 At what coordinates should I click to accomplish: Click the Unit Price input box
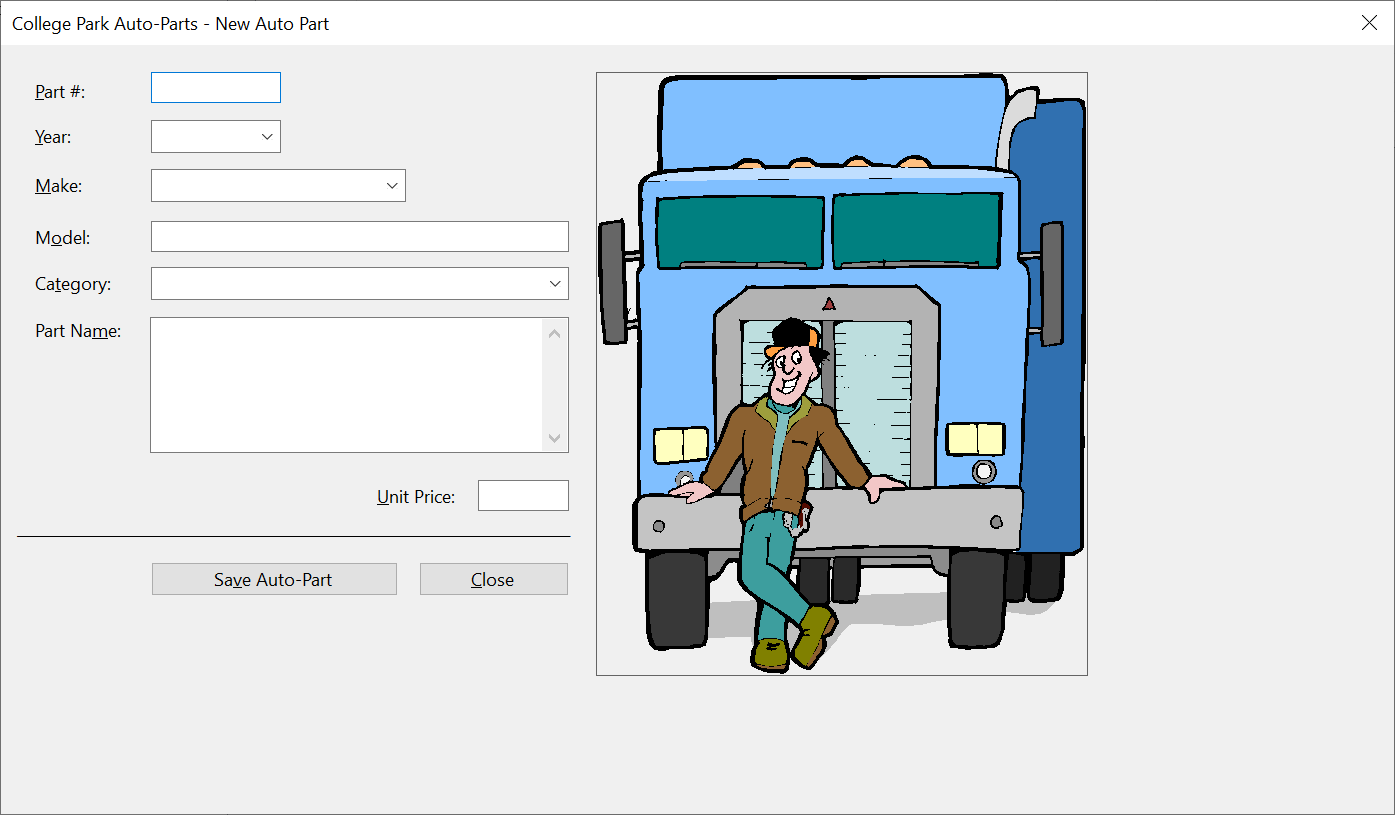[523, 496]
